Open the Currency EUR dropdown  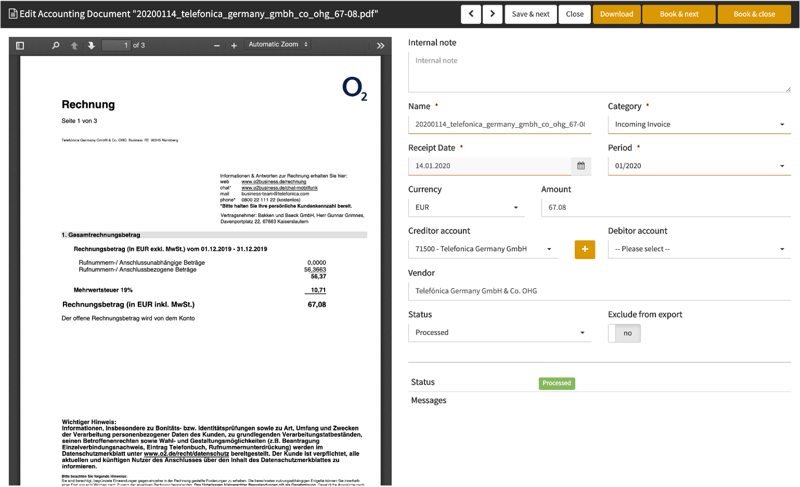coord(466,208)
